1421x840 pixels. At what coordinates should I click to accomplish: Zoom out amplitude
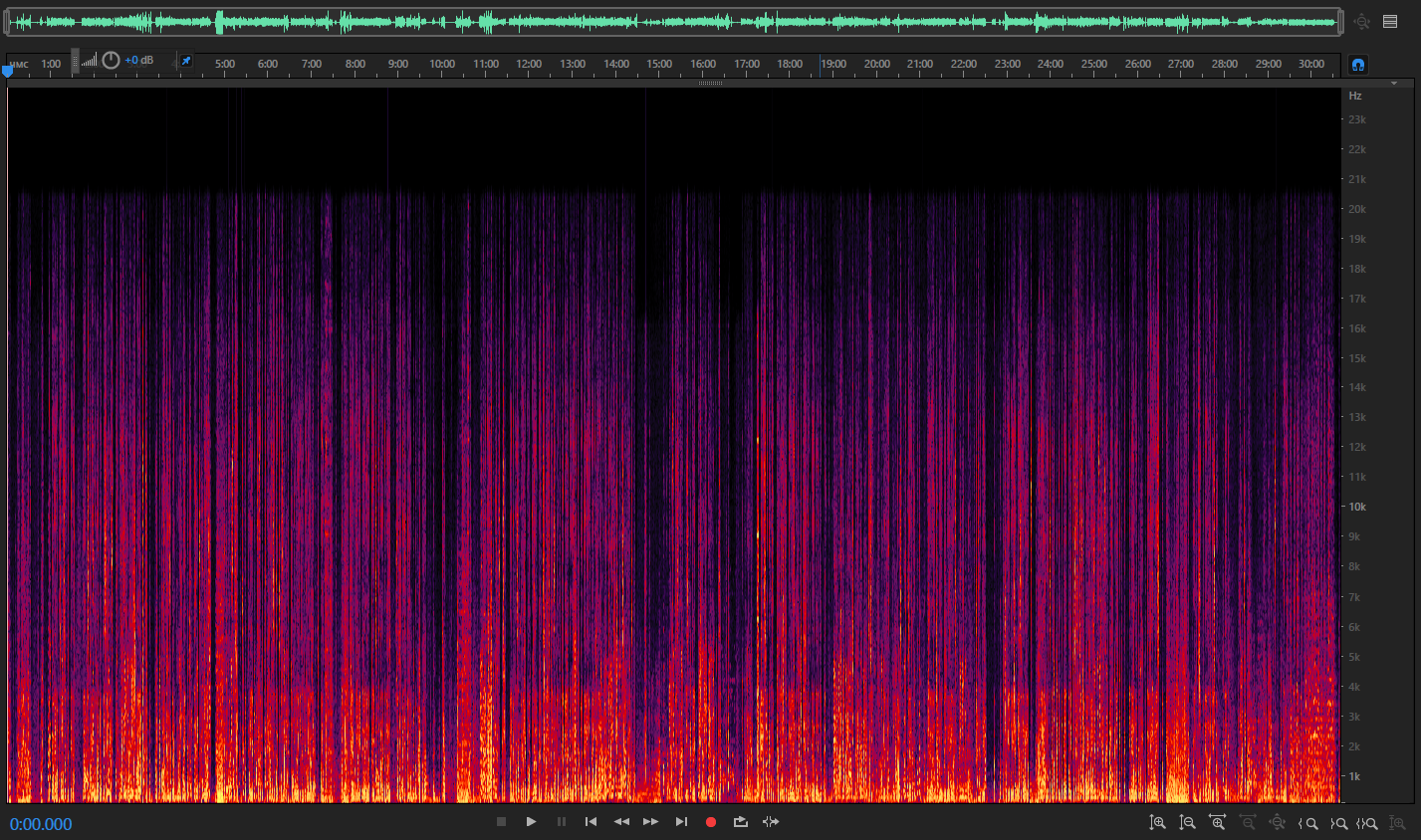point(1187,823)
